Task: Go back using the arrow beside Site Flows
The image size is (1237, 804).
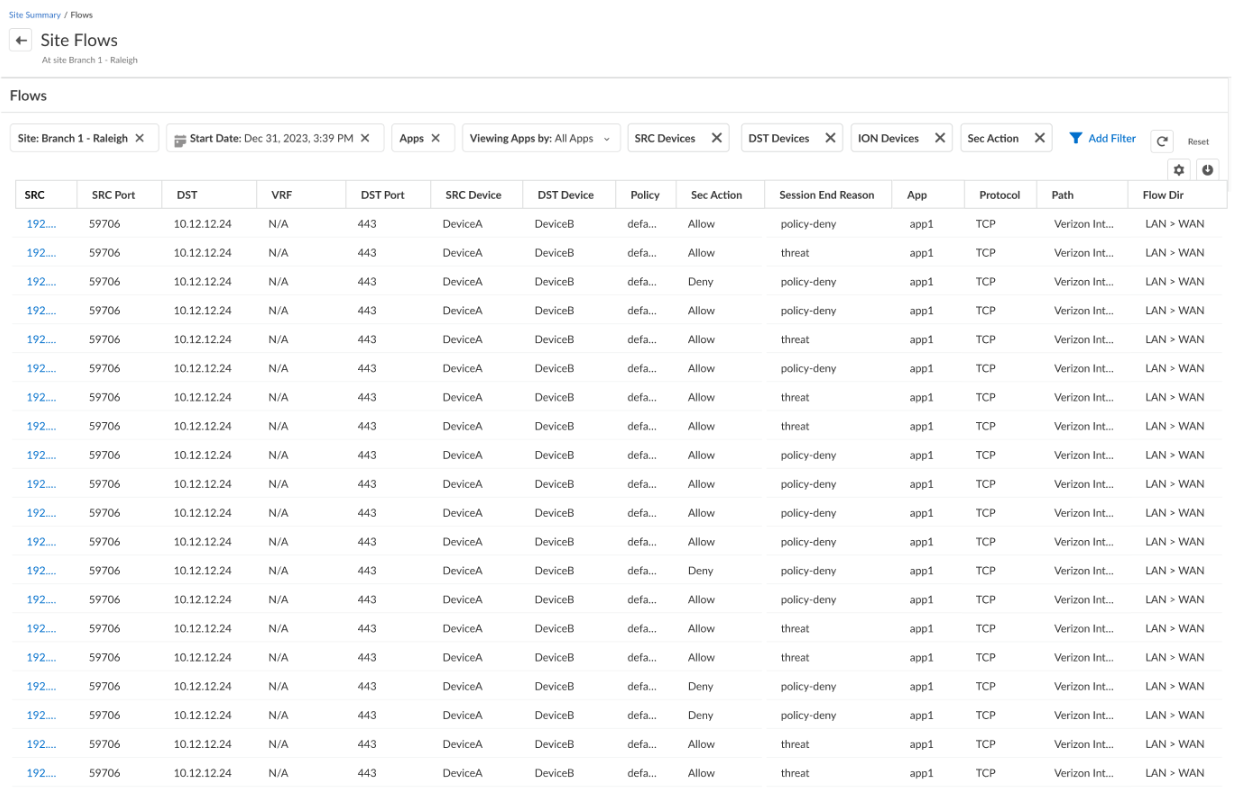Action: point(21,41)
